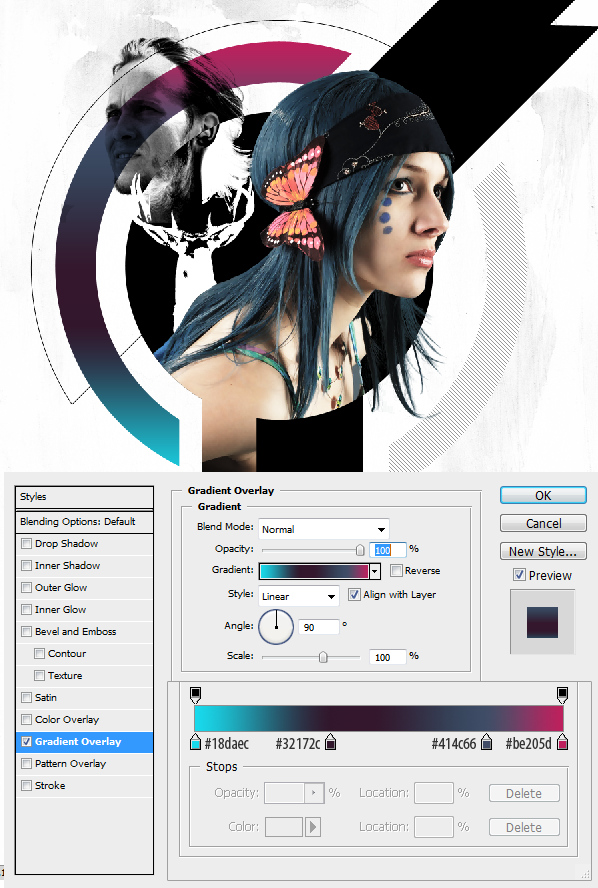This screenshot has width=598, height=888.
Task: Select the cyan #18daec color stop
Action: (195, 742)
